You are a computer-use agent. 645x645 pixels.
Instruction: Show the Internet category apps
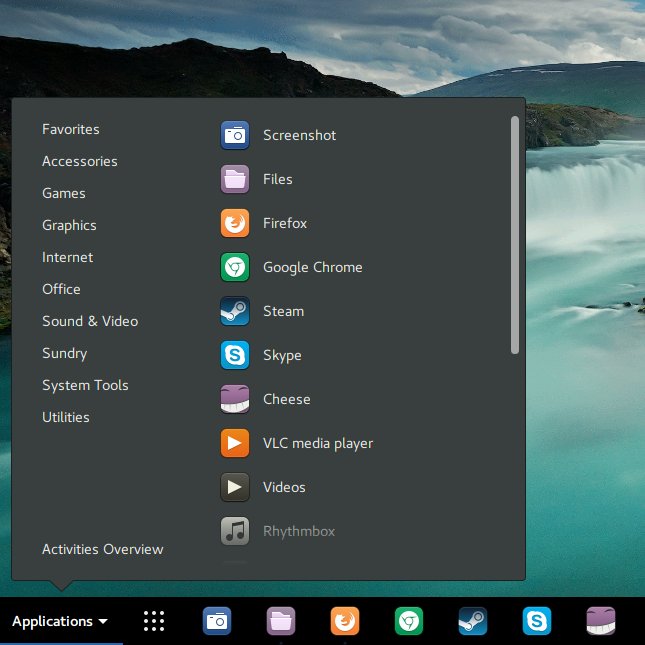pos(67,257)
